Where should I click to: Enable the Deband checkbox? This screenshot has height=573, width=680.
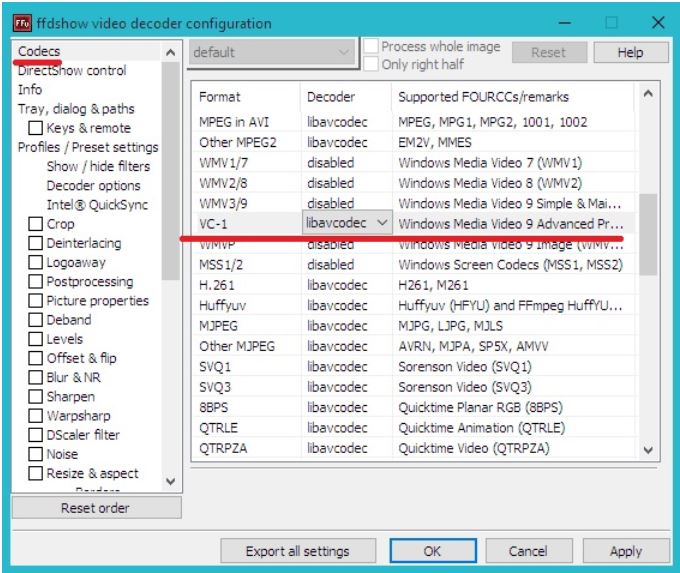click(x=35, y=320)
